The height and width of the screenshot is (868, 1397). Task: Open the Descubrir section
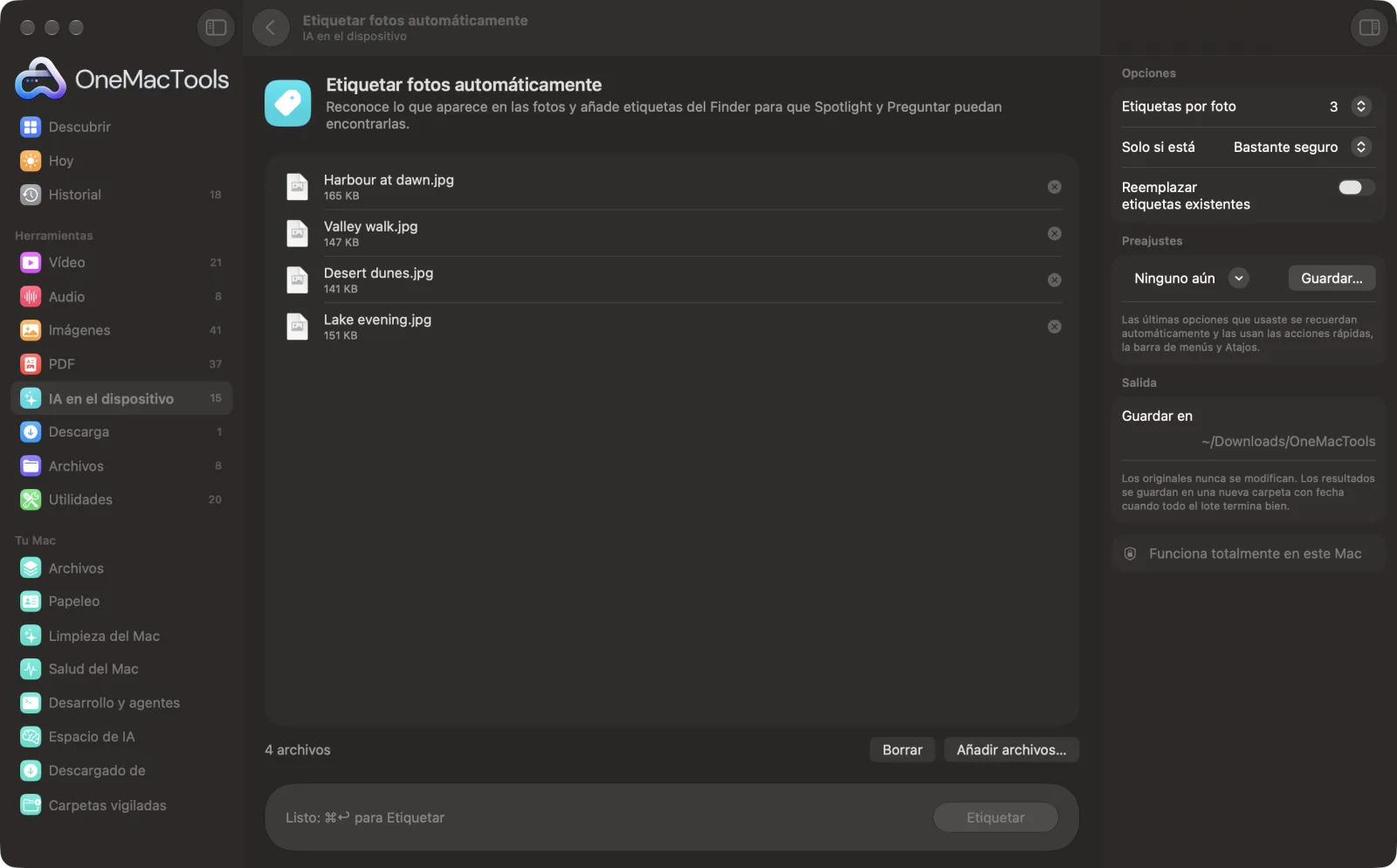121,127
